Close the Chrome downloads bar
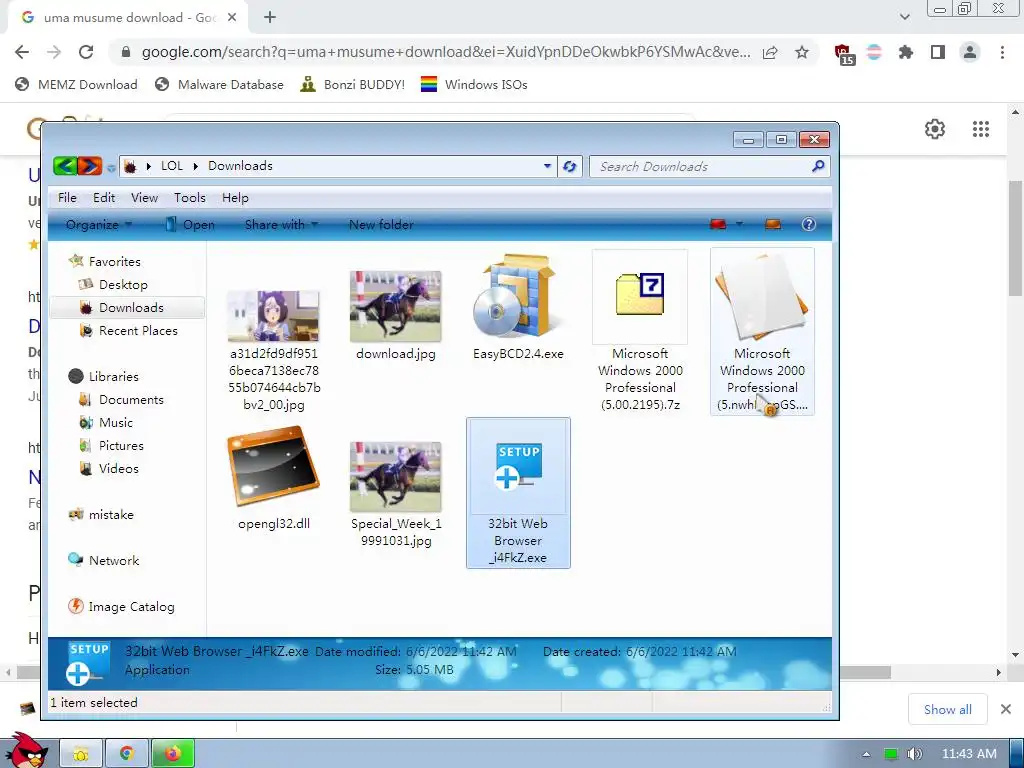This screenshot has width=1024, height=768. 1006,709
